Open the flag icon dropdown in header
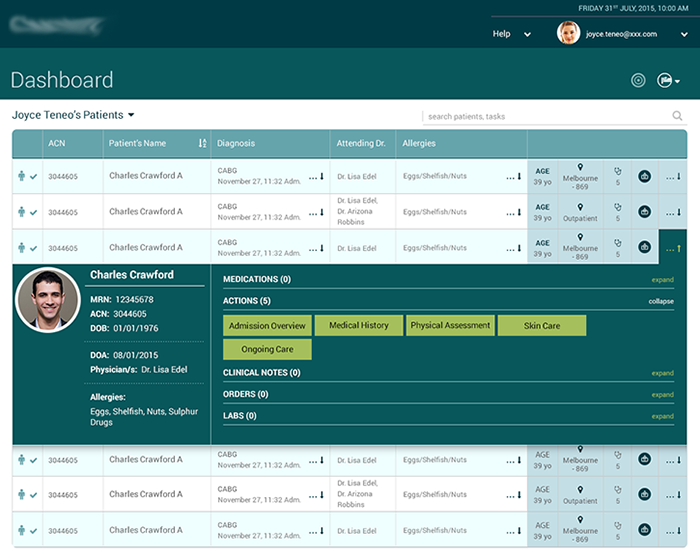Image resolution: width=700 pixels, height=558 pixels. coord(668,81)
